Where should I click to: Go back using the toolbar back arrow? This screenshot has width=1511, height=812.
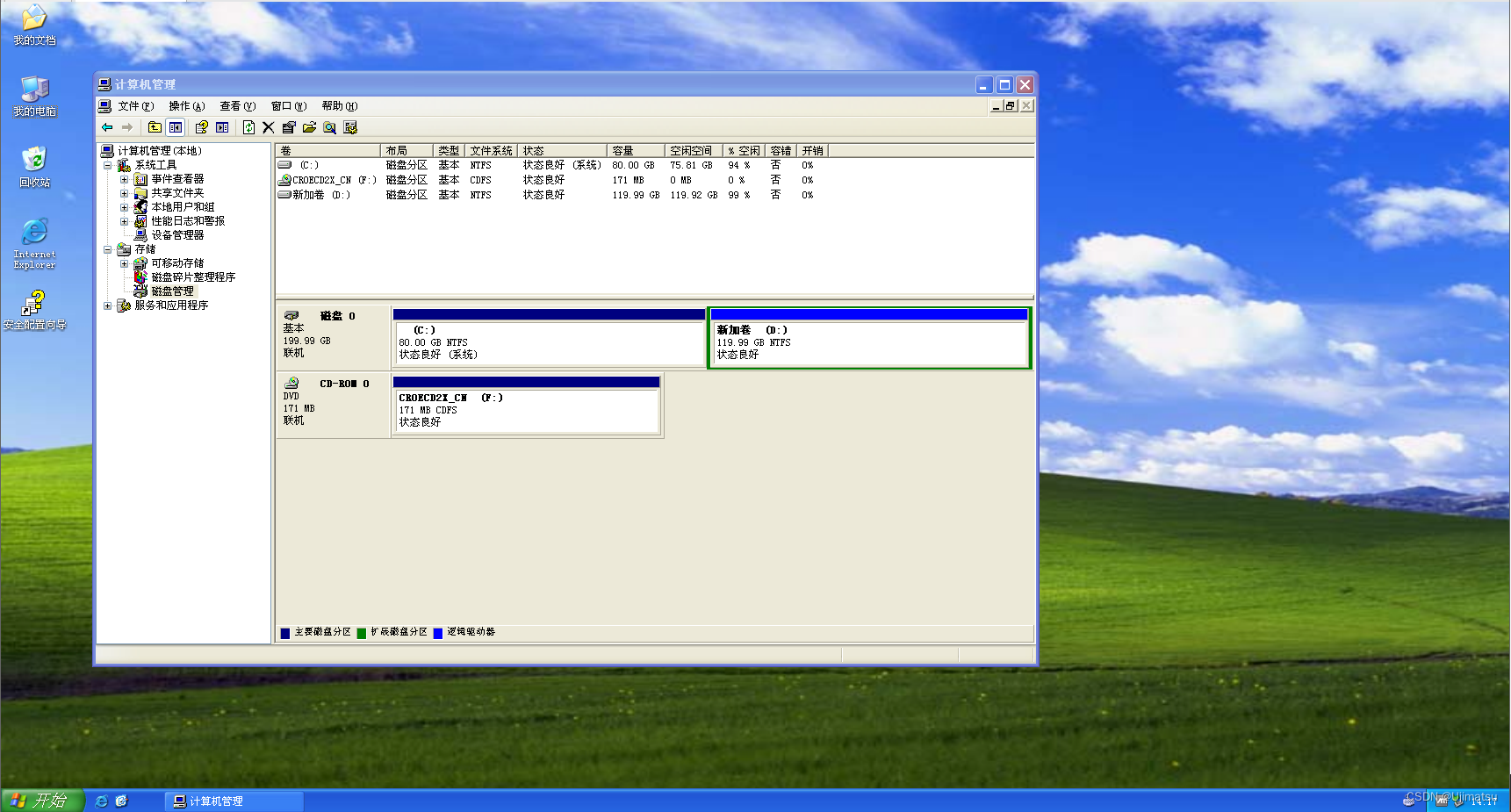click(x=107, y=127)
